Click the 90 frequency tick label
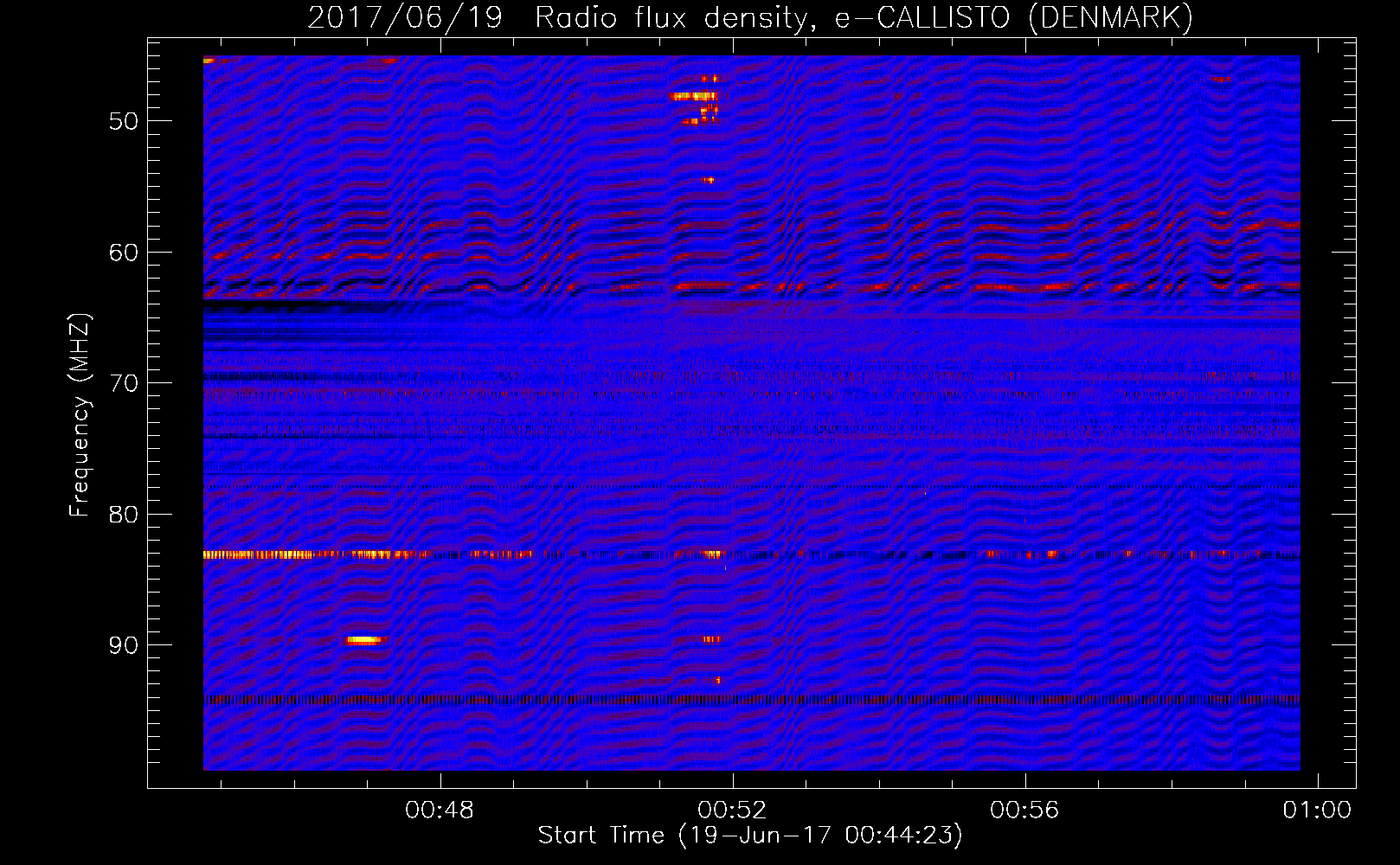Viewport: 1400px width, 865px height. (124, 645)
